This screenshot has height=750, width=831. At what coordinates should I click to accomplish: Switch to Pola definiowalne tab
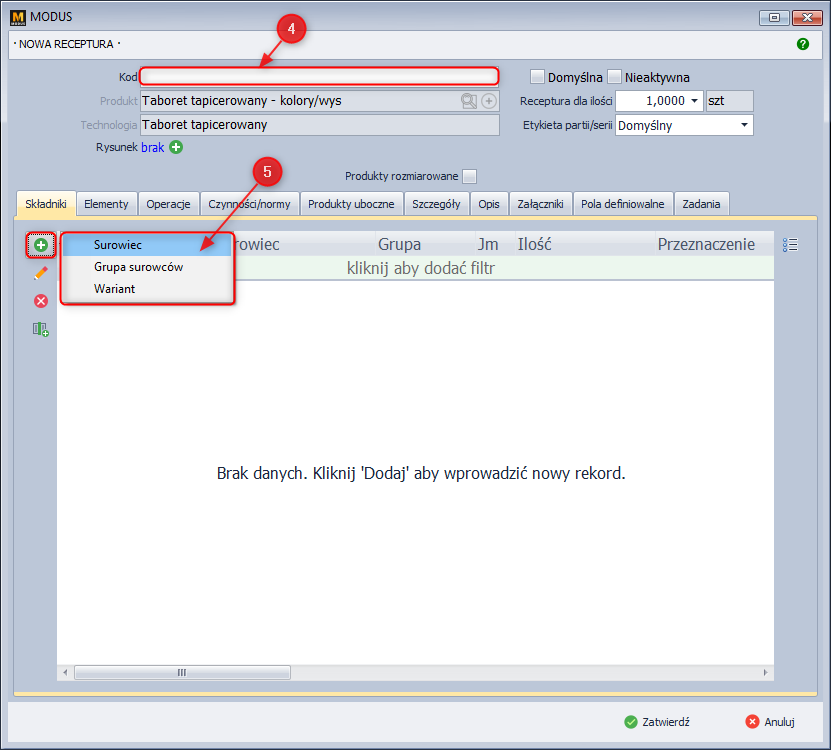click(x=622, y=204)
